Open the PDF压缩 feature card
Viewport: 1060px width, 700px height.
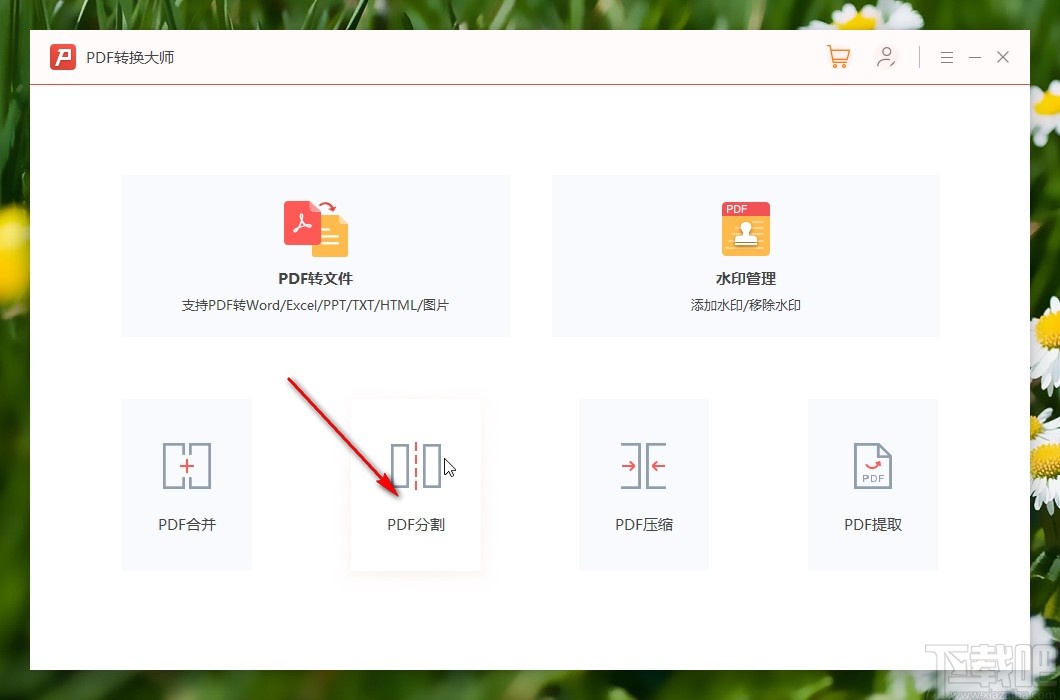644,485
